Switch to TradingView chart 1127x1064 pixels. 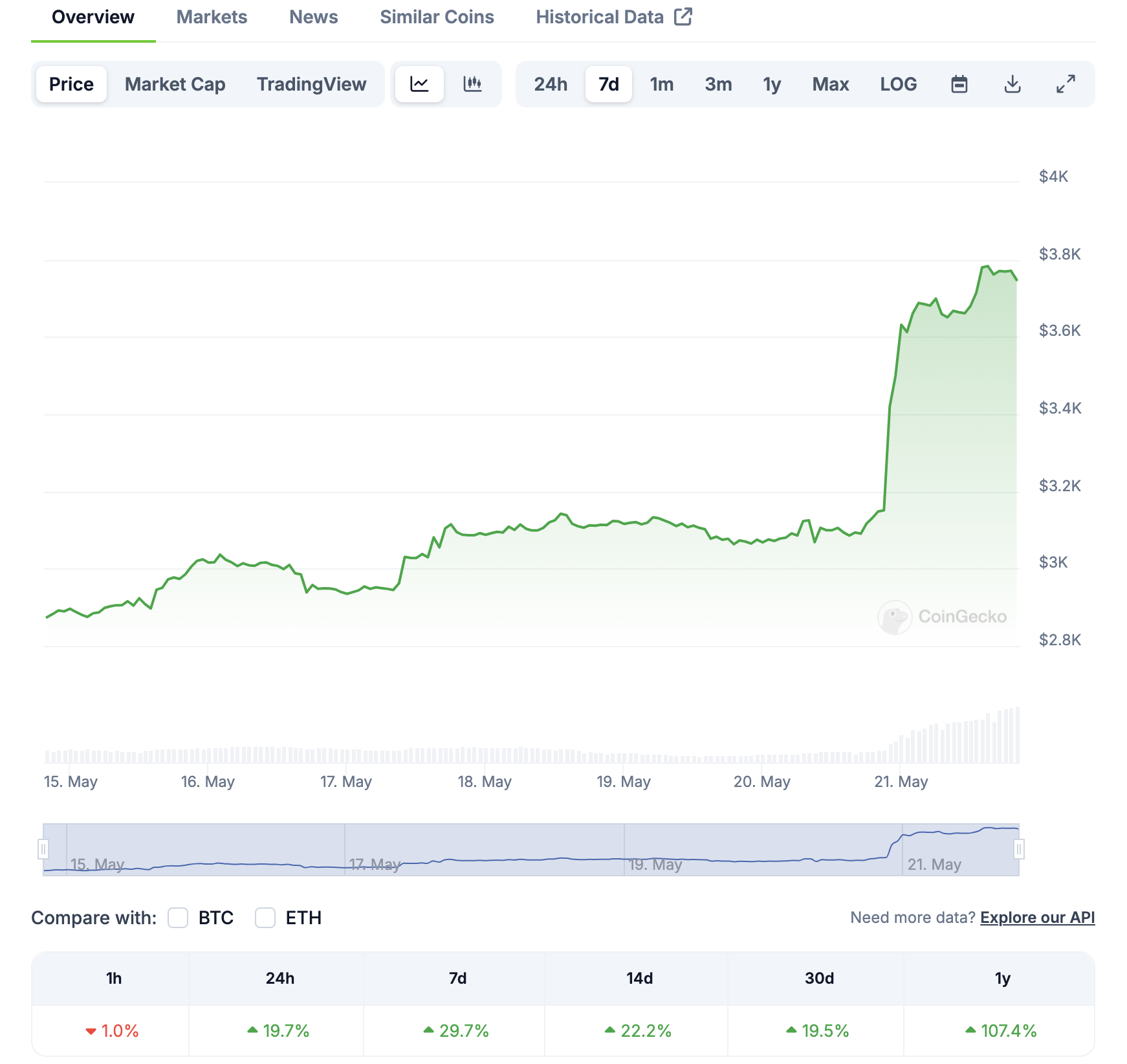tap(312, 84)
